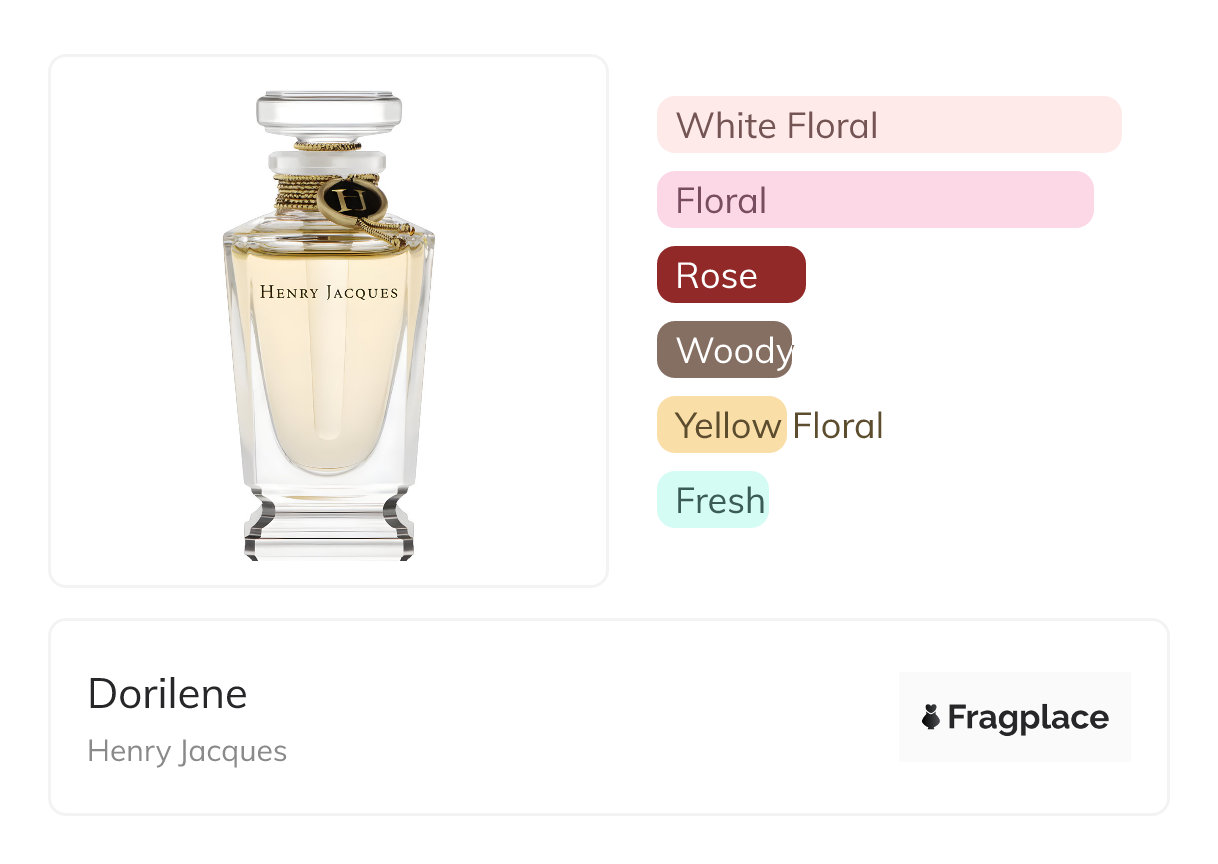Pick the Yellow Floral accord bar

click(722, 425)
